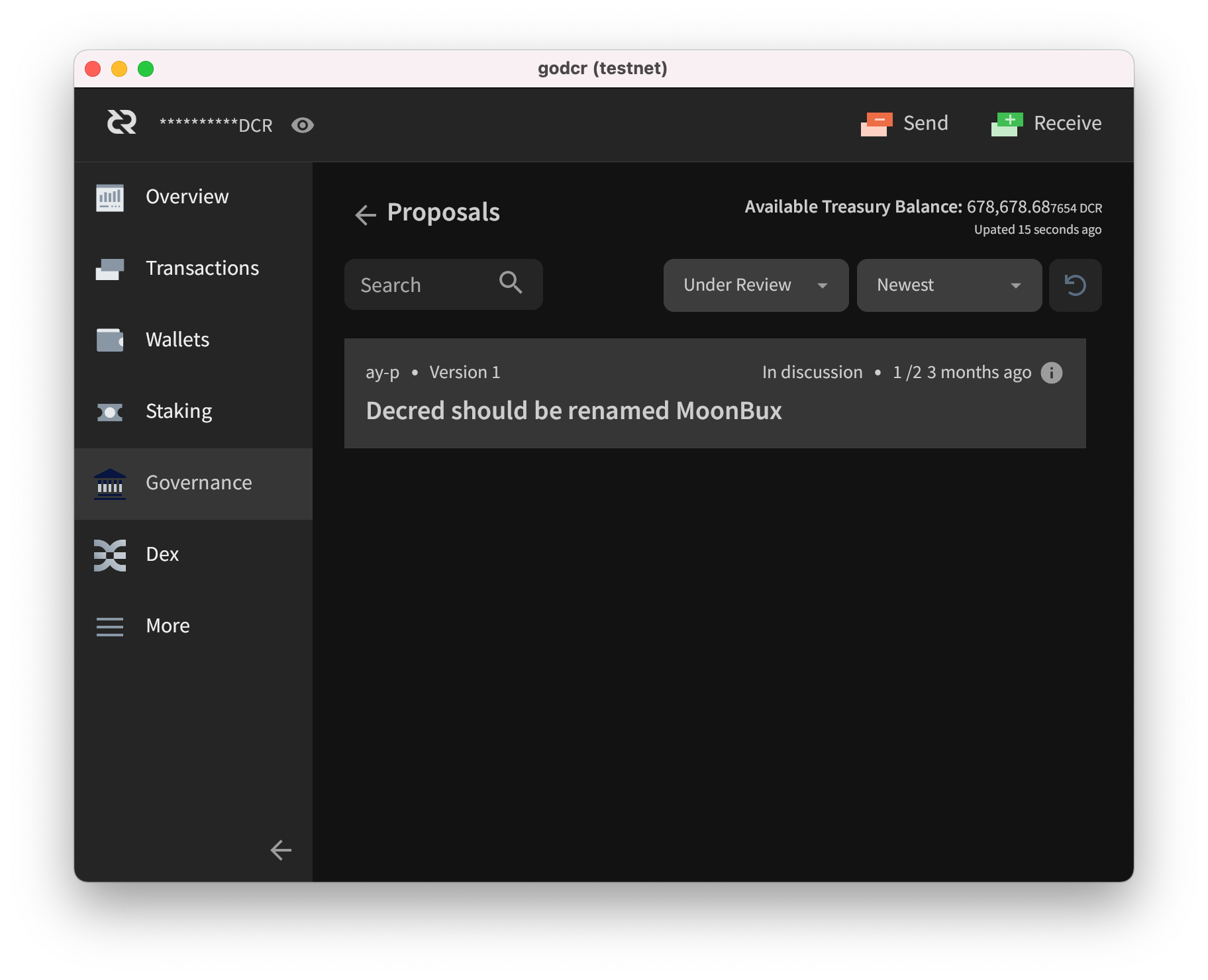Image resolution: width=1208 pixels, height=980 pixels.
Task: Click the Overview chart icon
Action: pyautogui.click(x=110, y=197)
